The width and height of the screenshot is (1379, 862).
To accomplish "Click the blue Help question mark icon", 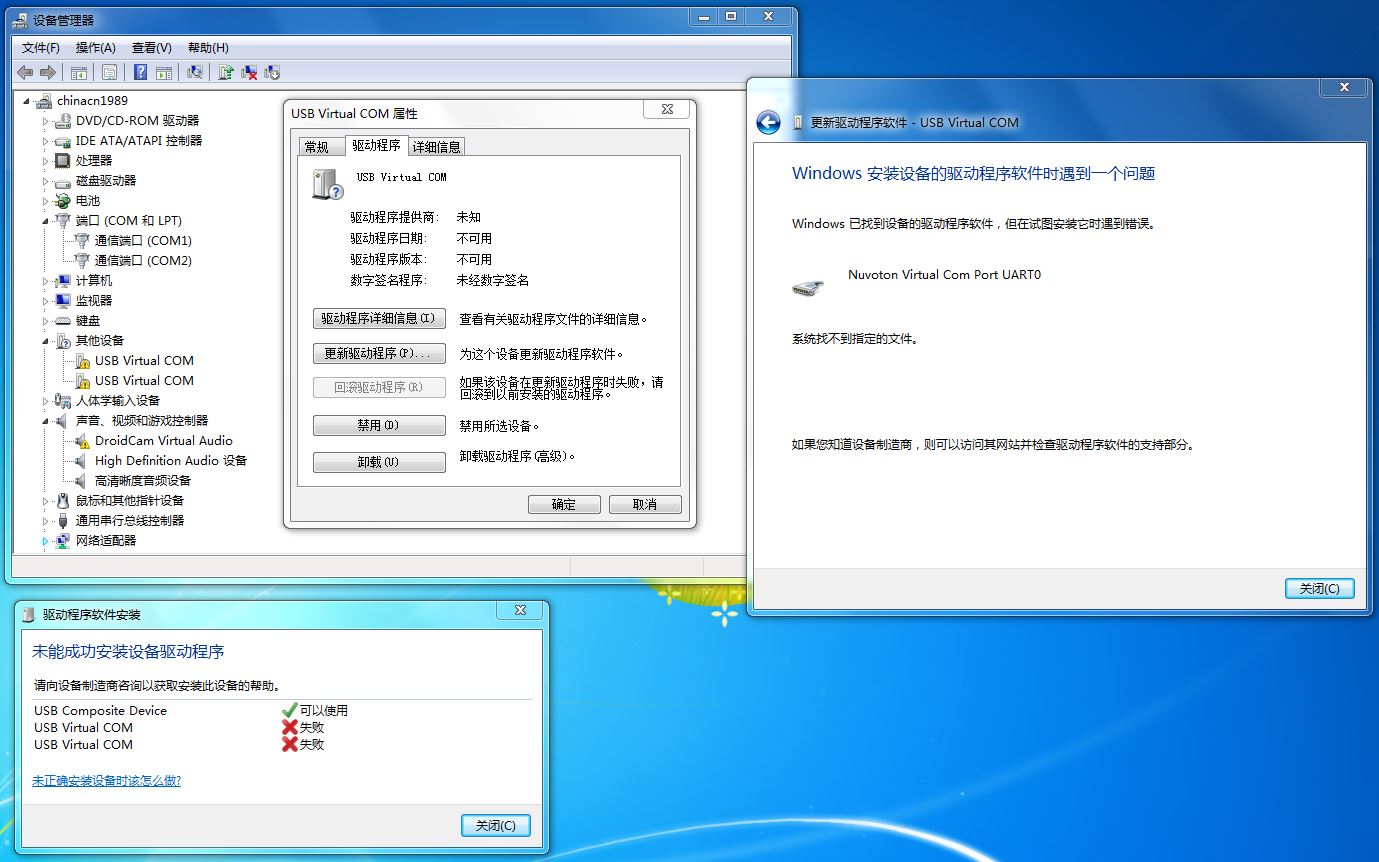I will pos(141,72).
